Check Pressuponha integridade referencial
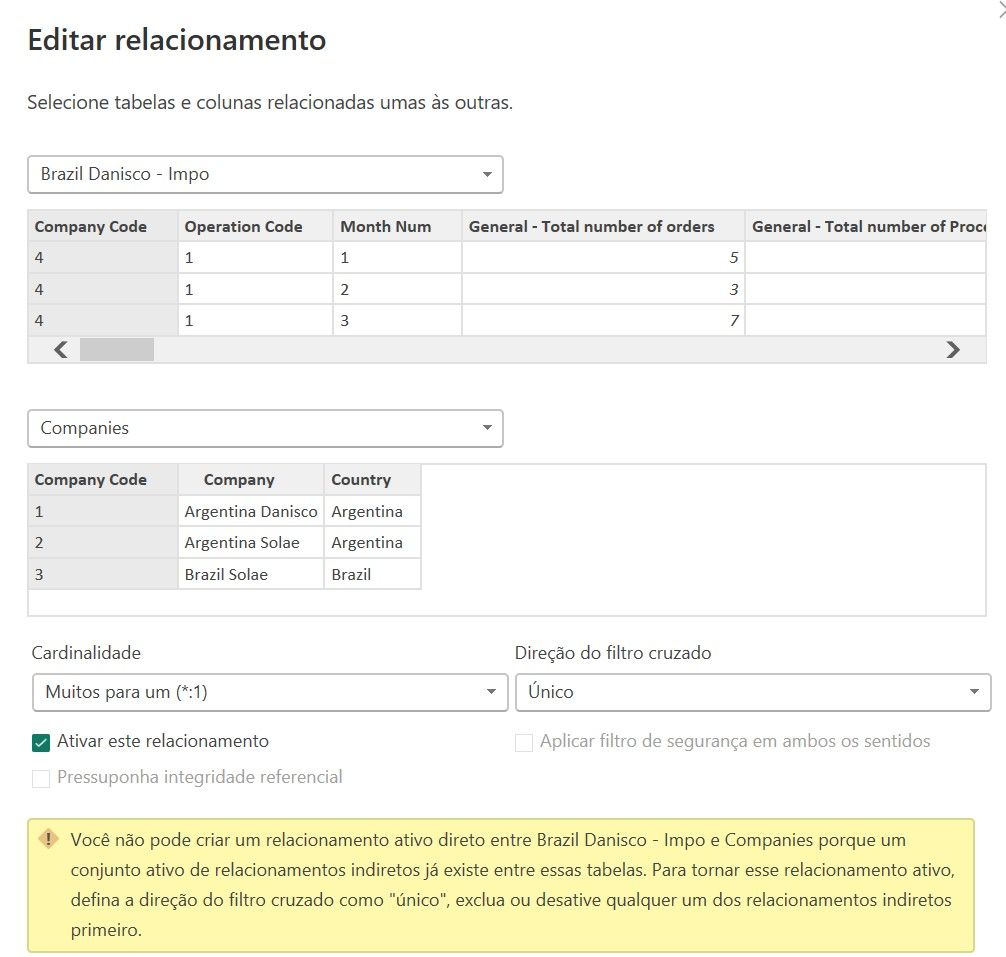 click(41, 779)
